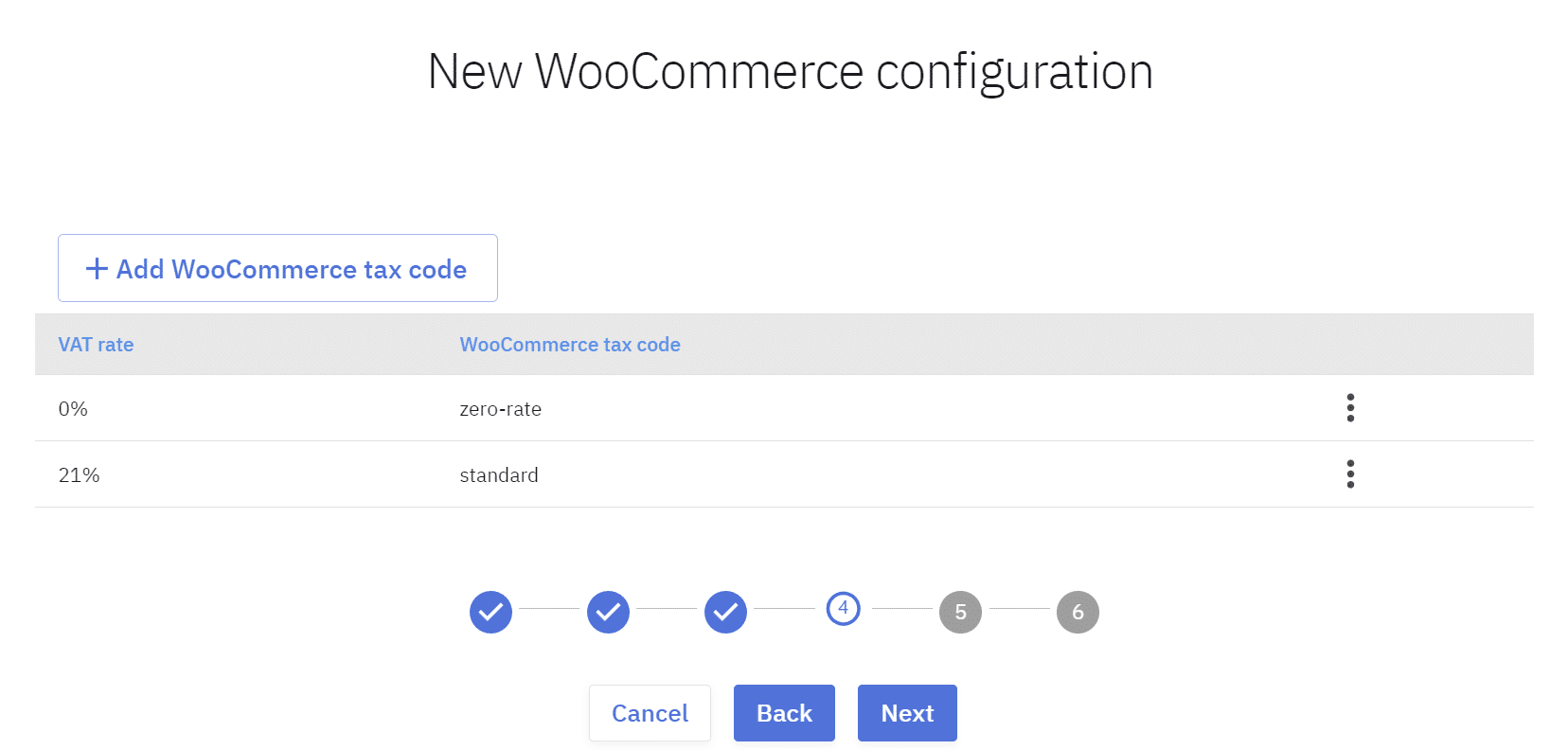1568x750 pixels.
Task: Open the options menu for zero-rate row
Action: pyautogui.click(x=1350, y=408)
